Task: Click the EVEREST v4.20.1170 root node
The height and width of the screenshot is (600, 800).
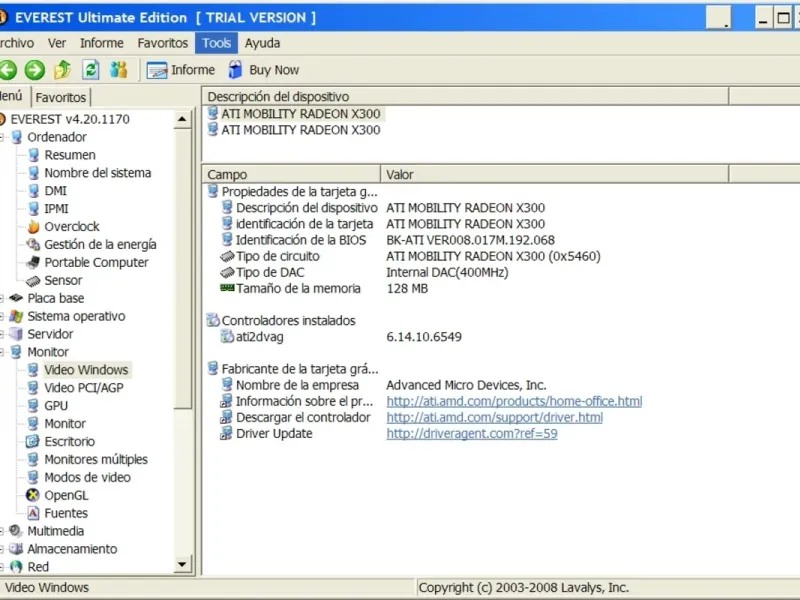Action: [x=65, y=119]
